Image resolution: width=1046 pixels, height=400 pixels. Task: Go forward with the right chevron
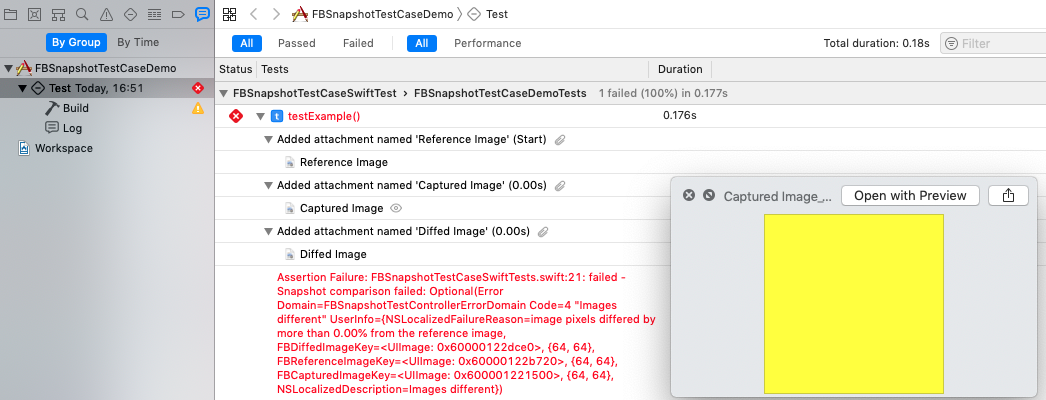click(x=276, y=14)
